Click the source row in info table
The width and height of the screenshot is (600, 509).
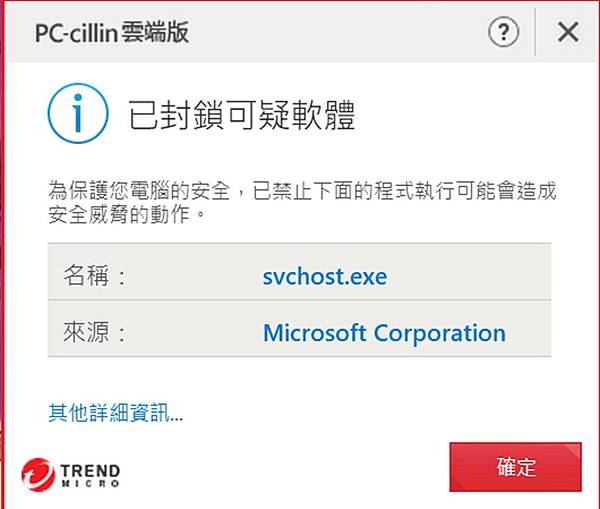click(300, 328)
